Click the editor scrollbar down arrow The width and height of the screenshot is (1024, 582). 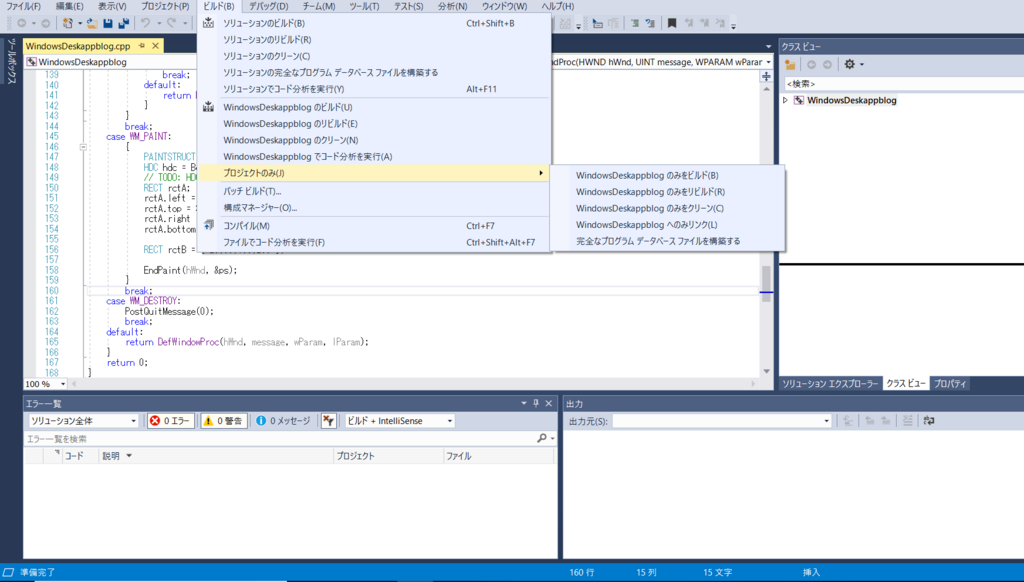(x=766, y=371)
